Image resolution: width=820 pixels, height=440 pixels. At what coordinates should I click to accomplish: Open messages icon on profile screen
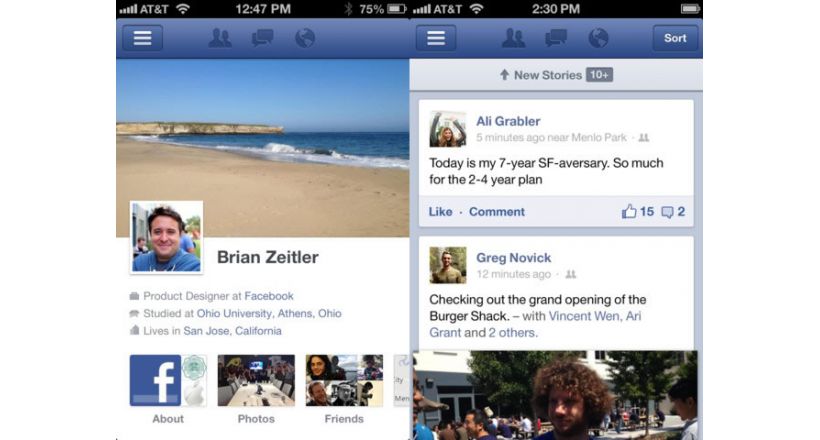[263, 38]
